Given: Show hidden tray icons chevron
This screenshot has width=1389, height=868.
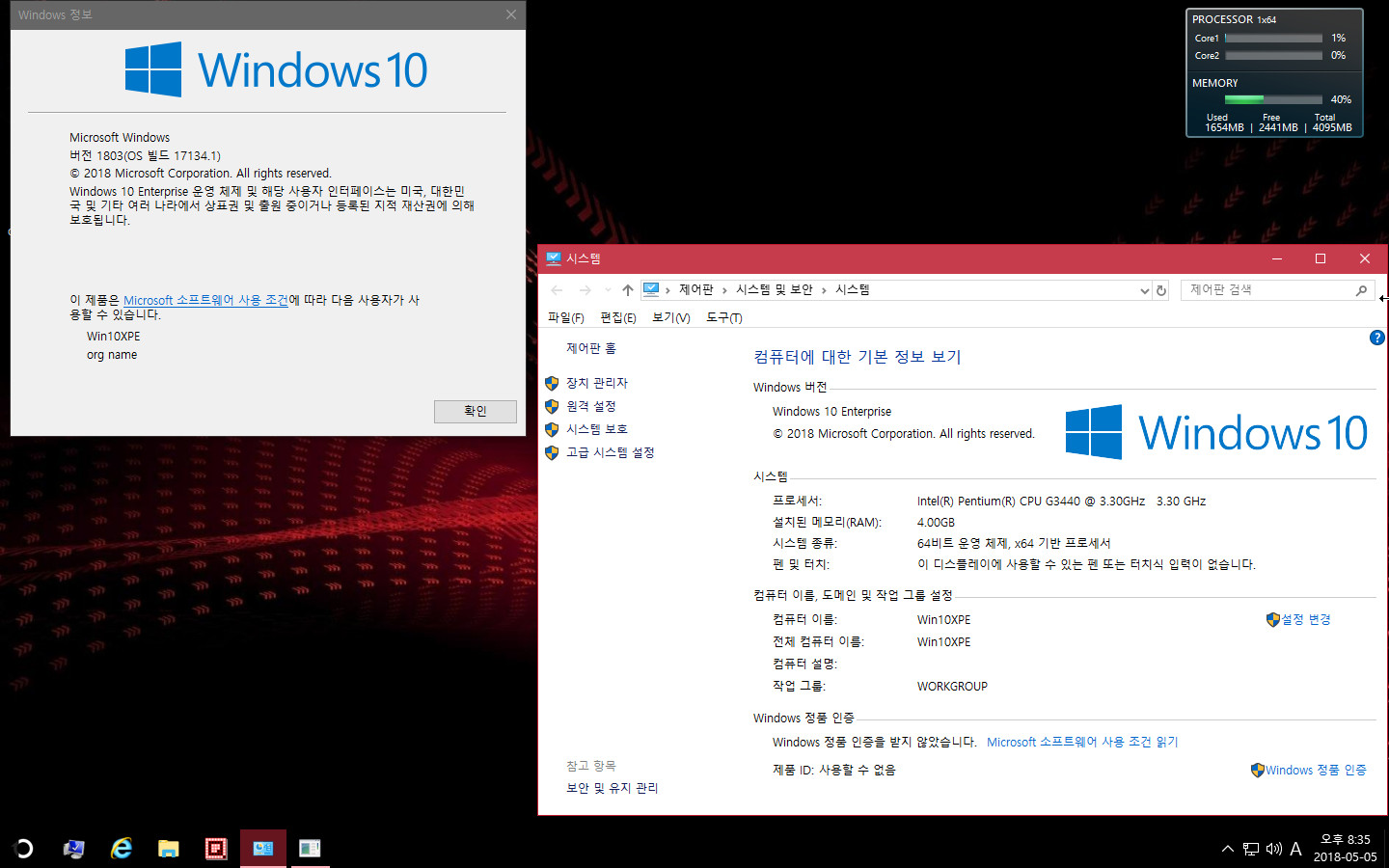Looking at the screenshot, I should coord(1227,849).
